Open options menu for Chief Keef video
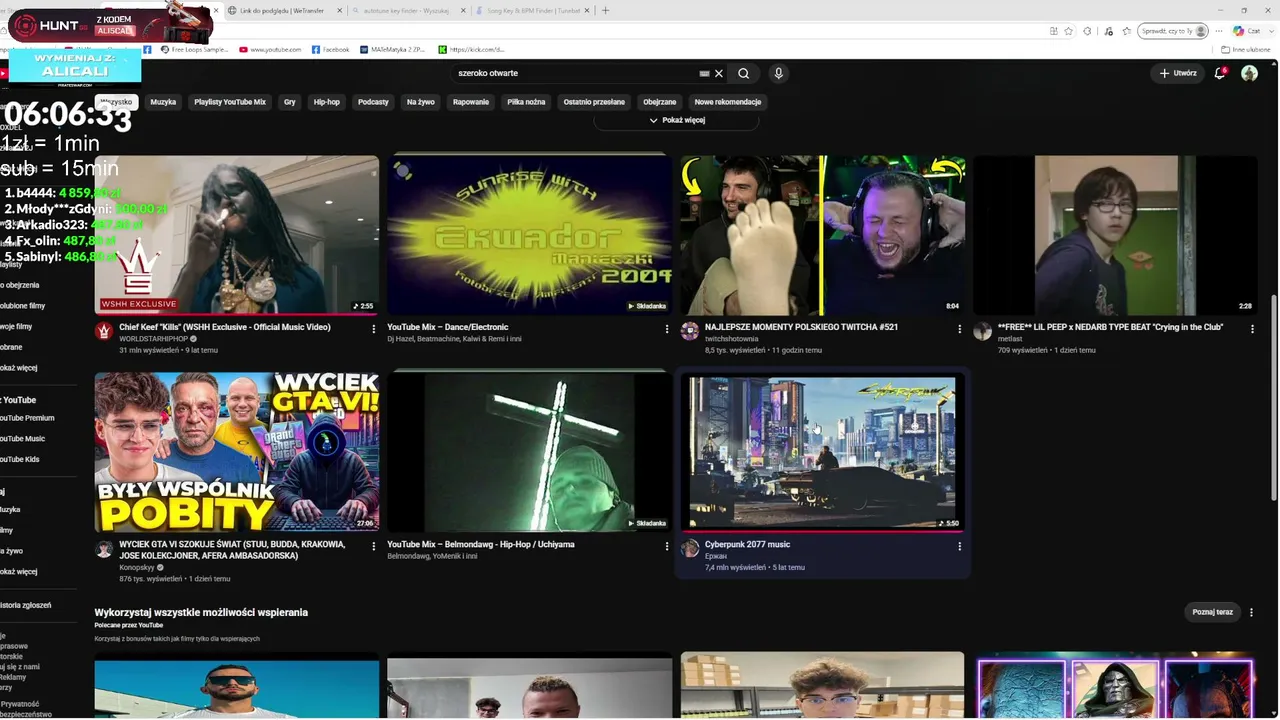The height and width of the screenshot is (720, 1280). click(374, 328)
